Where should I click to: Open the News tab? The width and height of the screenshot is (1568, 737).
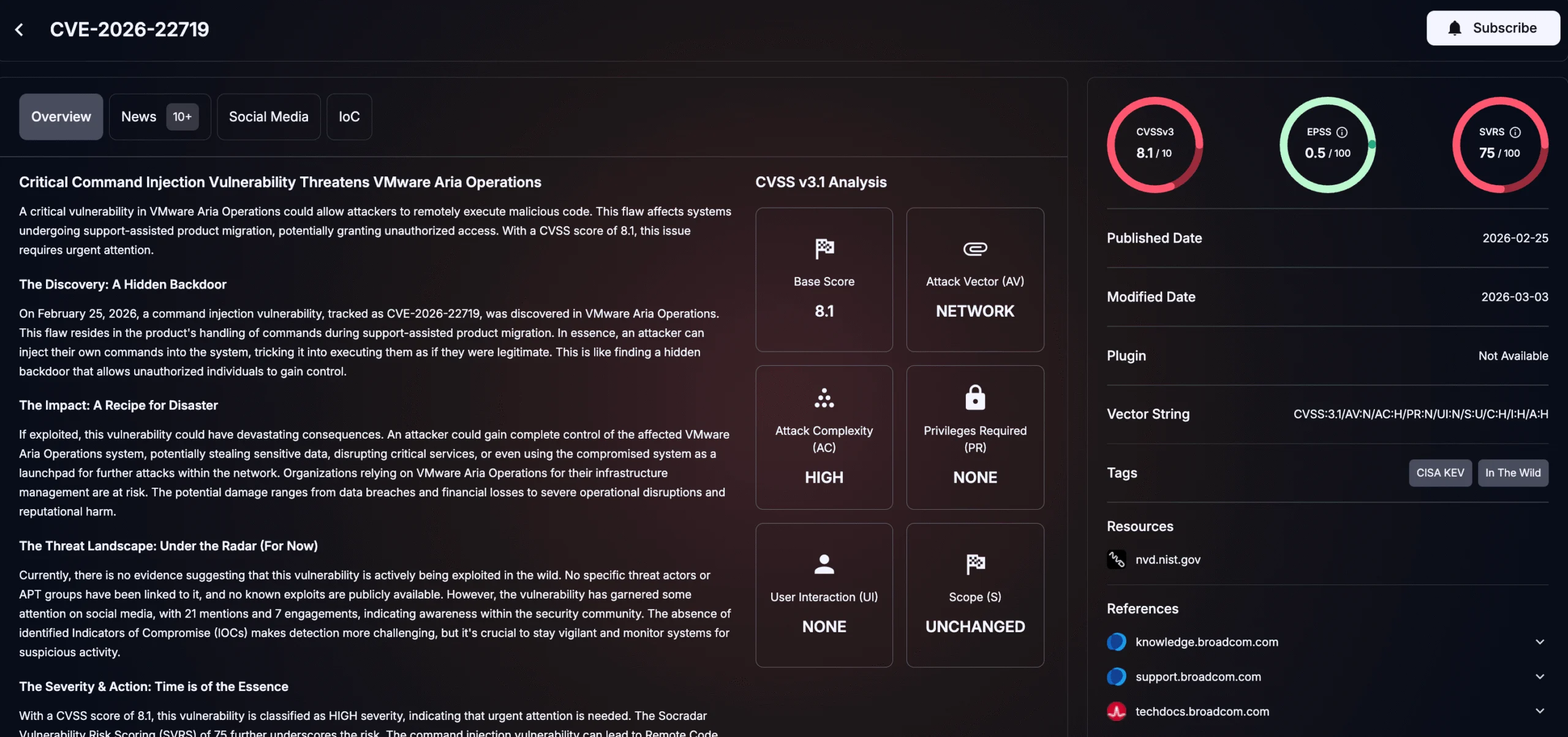[159, 116]
